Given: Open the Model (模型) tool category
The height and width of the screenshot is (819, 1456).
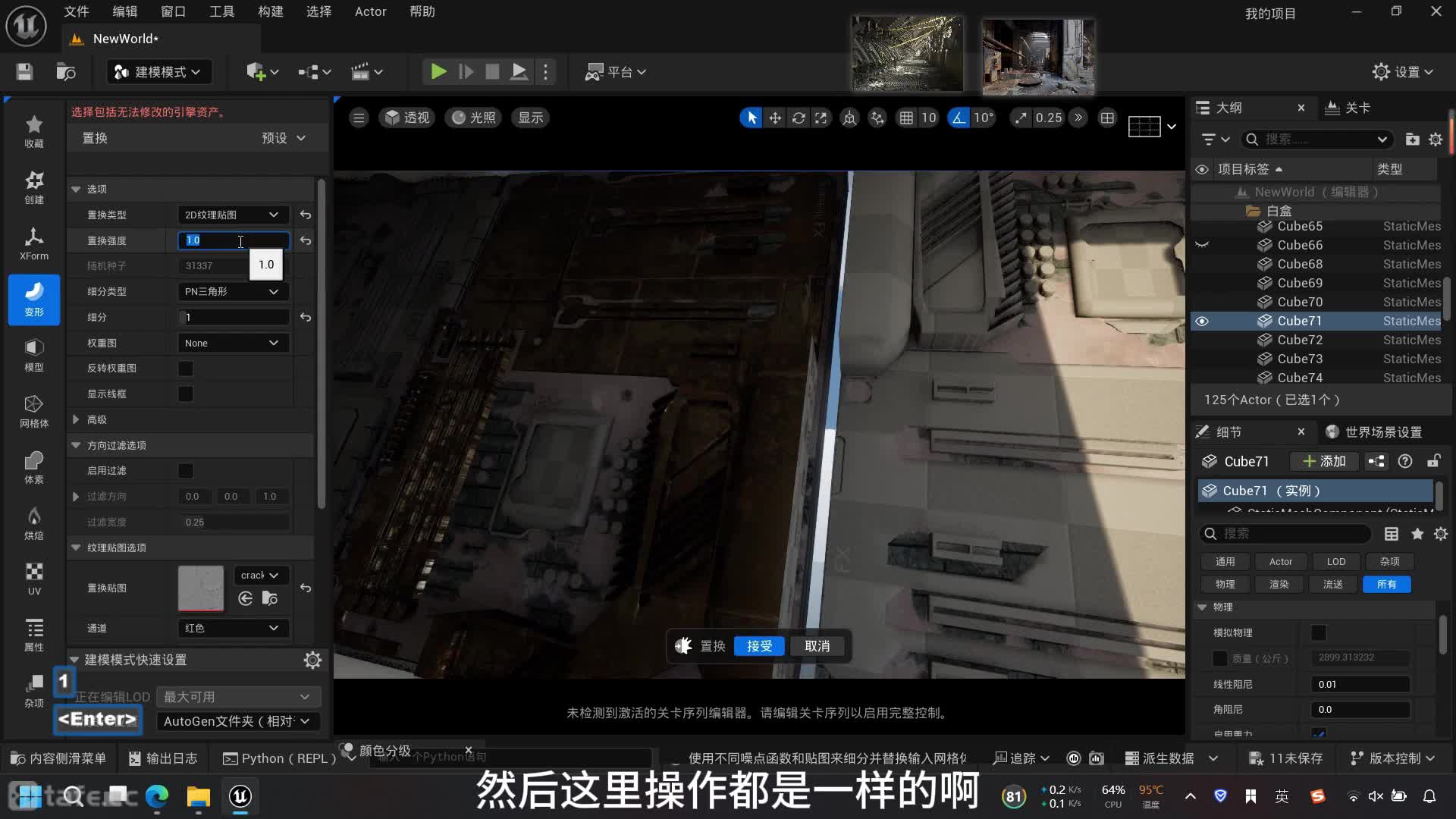Looking at the screenshot, I should click(34, 356).
